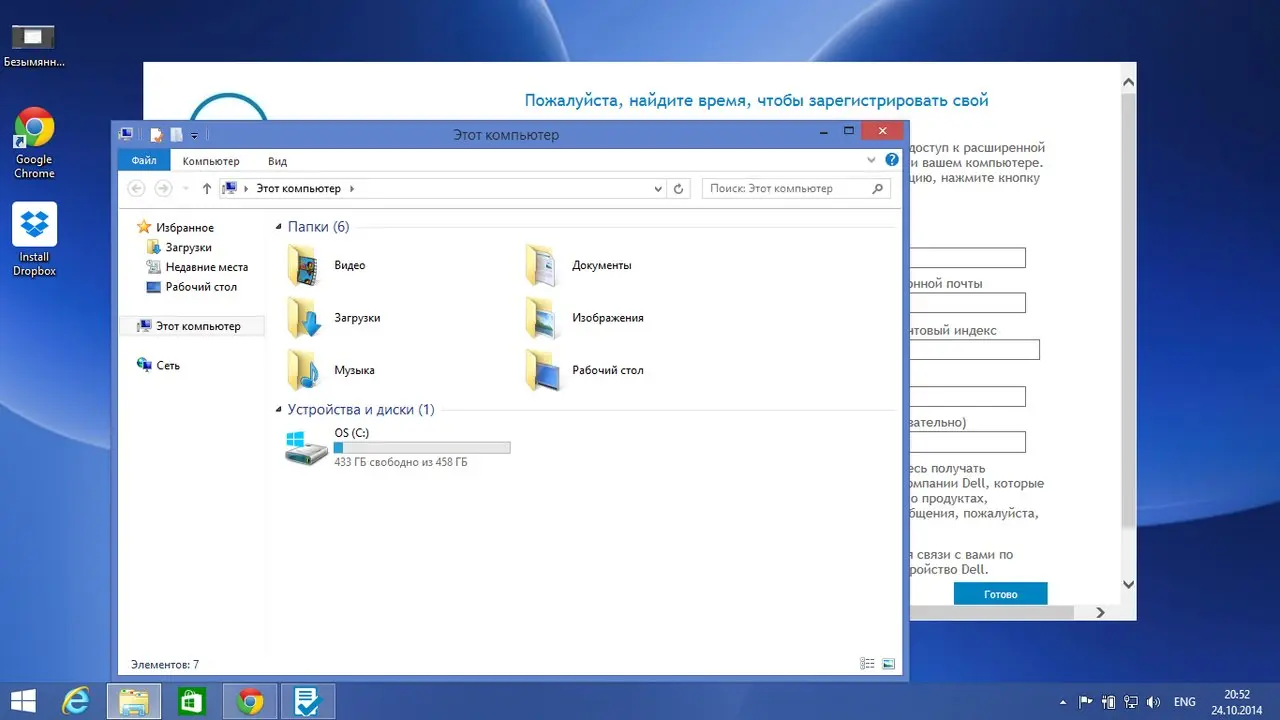Click the Properties icon in the quick access toolbar
1280x720 pixels.
point(156,134)
